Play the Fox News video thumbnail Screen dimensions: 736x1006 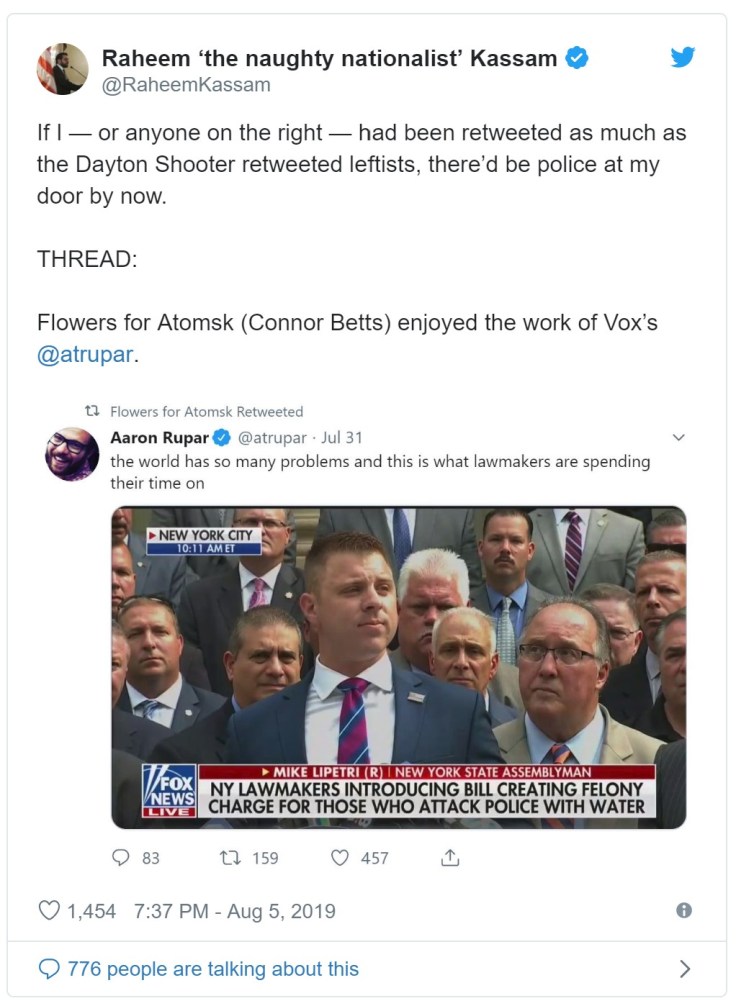click(398, 667)
